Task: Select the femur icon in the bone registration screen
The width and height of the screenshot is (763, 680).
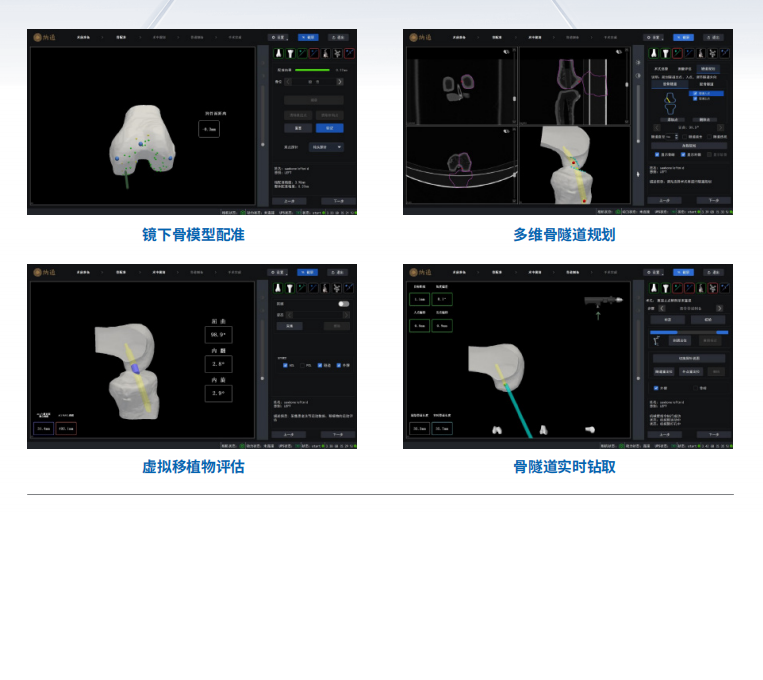Action: pos(279,52)
